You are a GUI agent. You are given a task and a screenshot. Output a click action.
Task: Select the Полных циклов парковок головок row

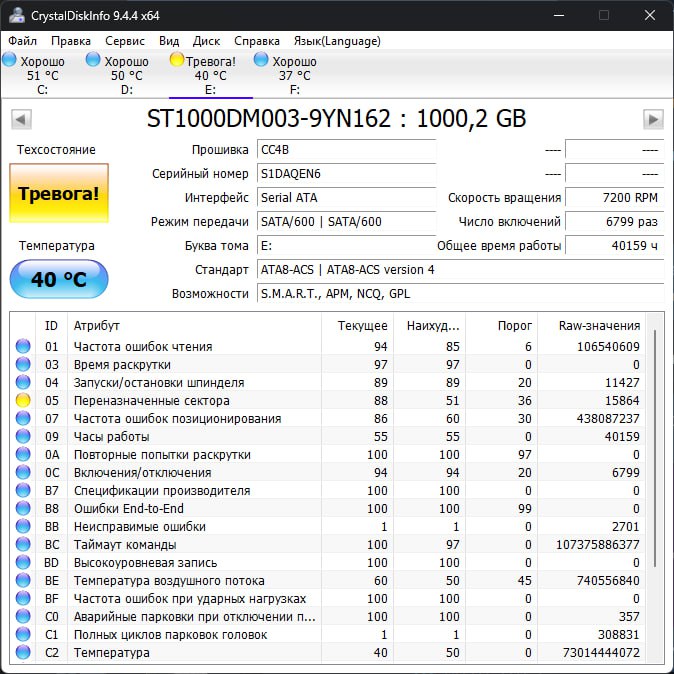coord(328,634)
